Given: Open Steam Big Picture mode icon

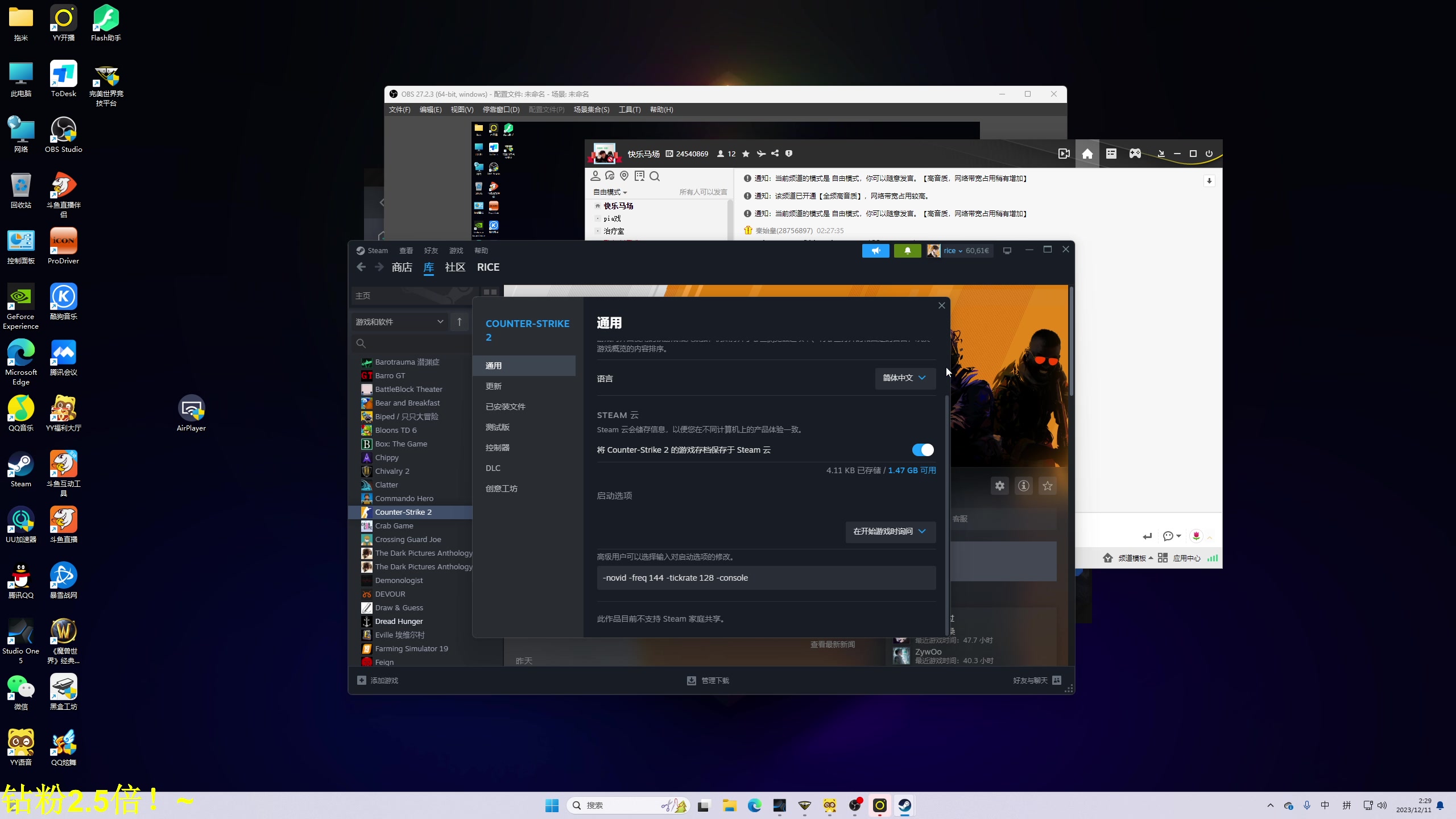Looking at the screenshot, I should 1007,251.
